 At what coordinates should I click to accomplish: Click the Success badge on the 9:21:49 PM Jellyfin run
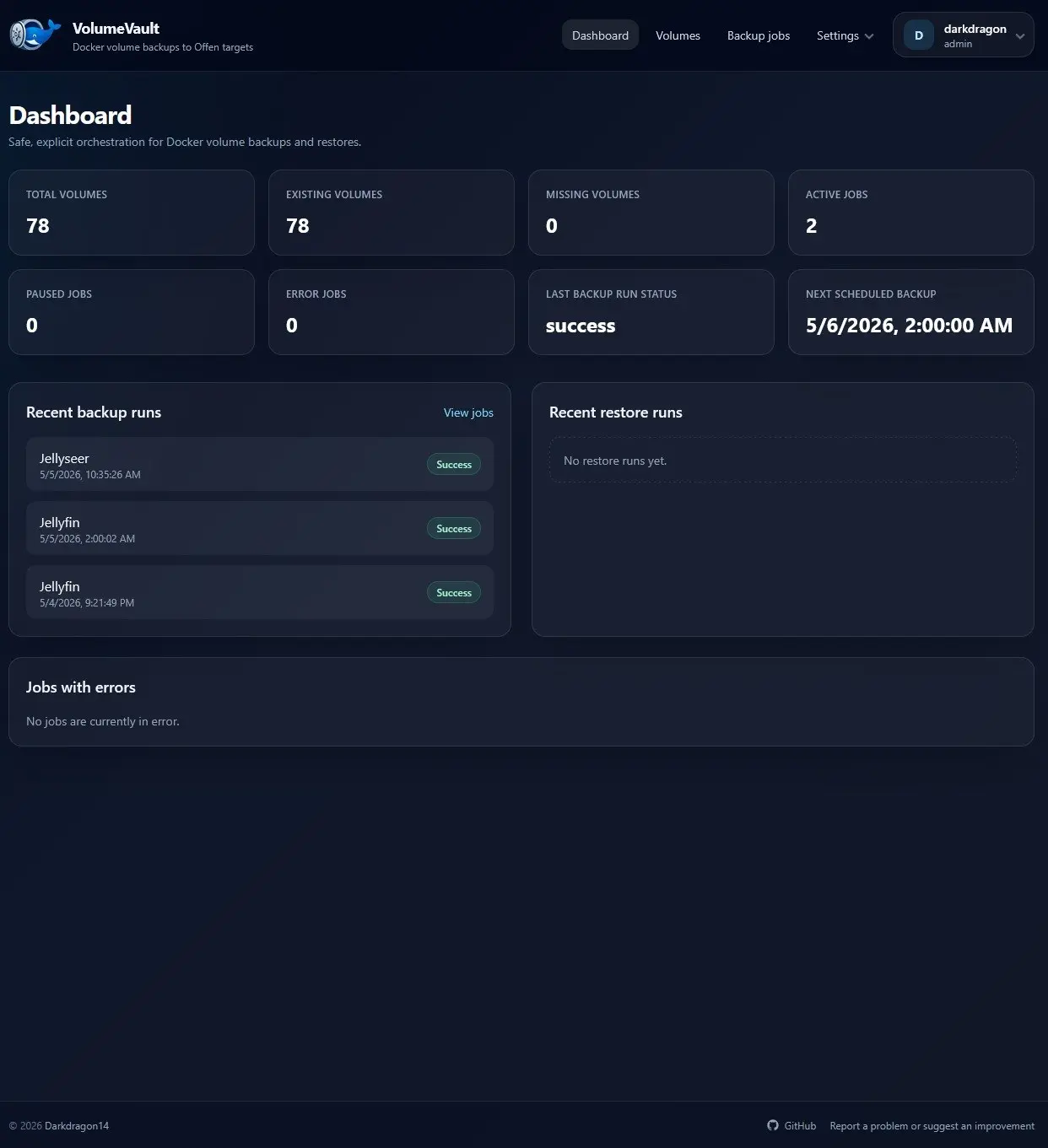pos(453,593)
